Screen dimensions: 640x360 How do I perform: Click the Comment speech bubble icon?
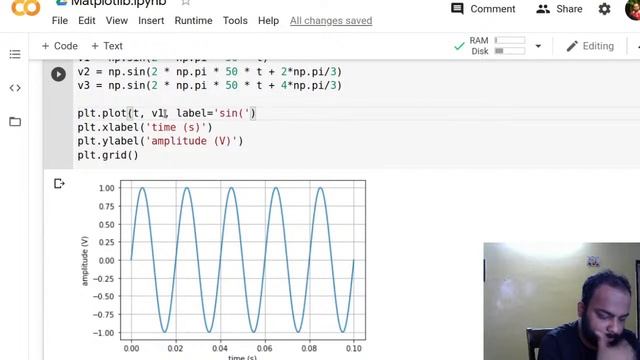(457, 9)
